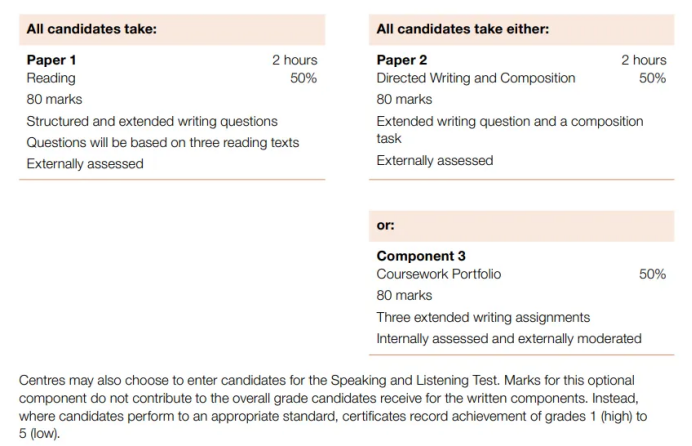Click the word "Reading" under Paper 1
Viewport: 692px width, 446px height.
51,78
